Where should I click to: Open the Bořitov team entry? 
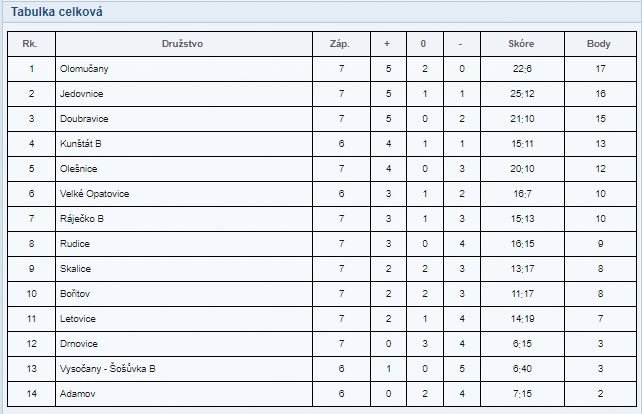pos(75,294)
